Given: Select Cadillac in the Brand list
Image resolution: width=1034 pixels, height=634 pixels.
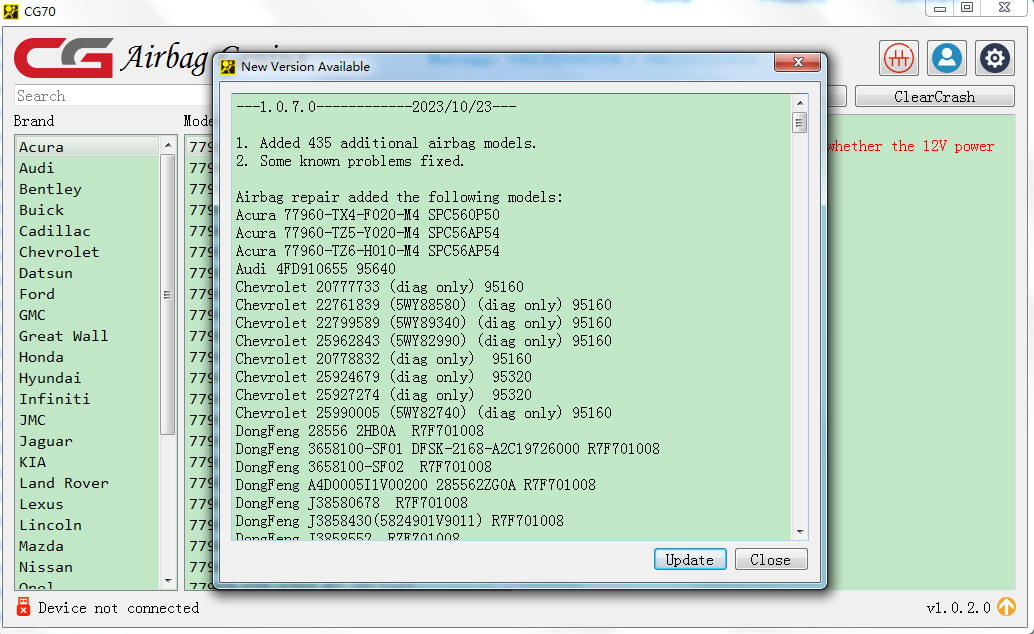Looking at the screenshot, I should 87,231.
